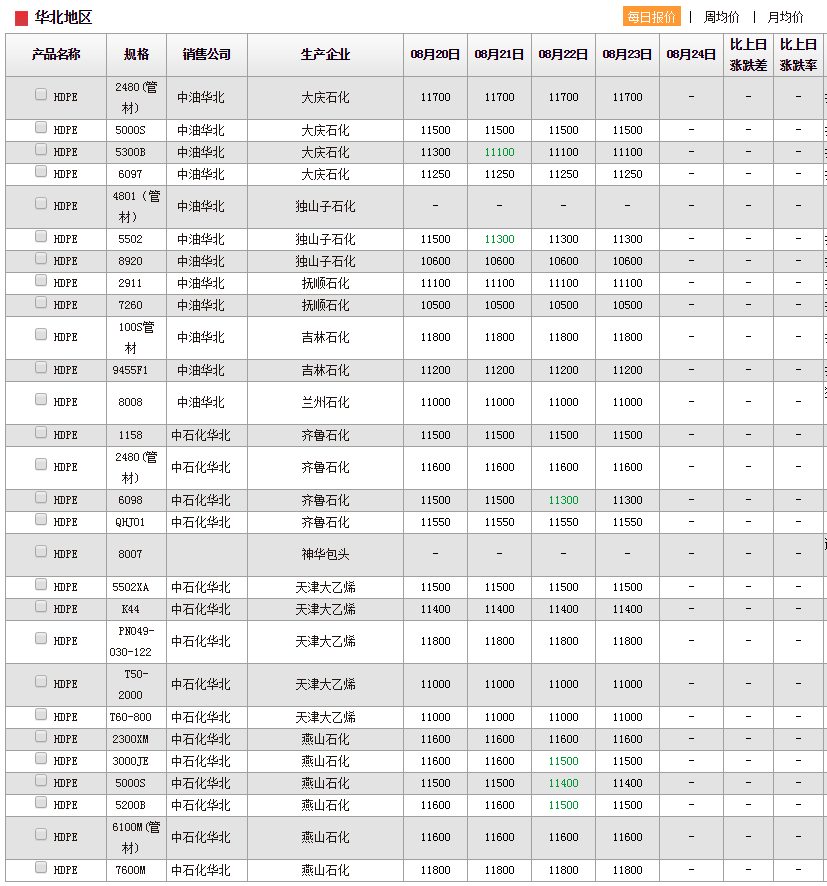Tick the checkbox for HDPE 5300B row
The image size is (827, 886).
pyautogui.click(x=41, y=149)
